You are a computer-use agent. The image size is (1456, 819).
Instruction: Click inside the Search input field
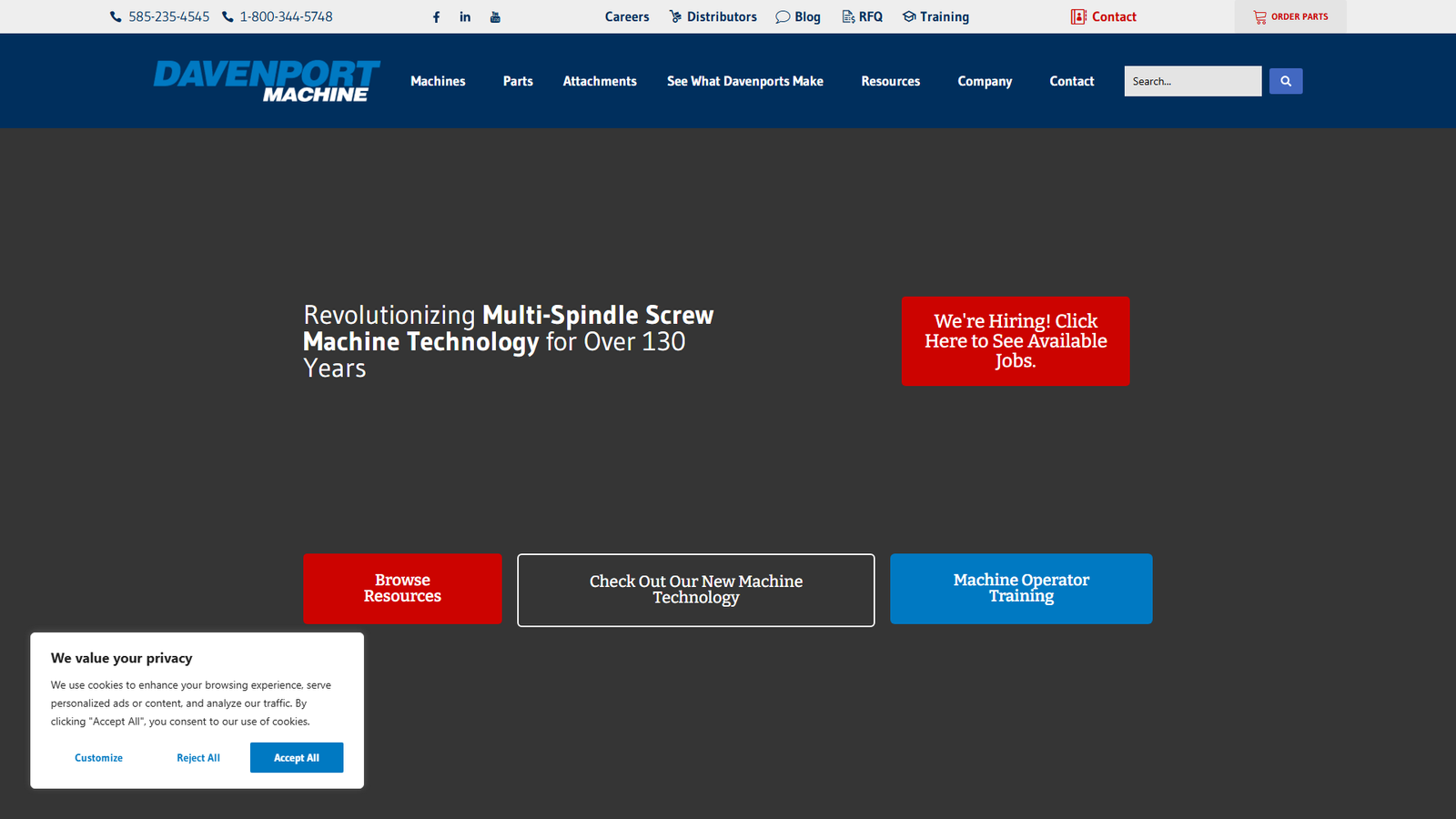pos(1192,81)
